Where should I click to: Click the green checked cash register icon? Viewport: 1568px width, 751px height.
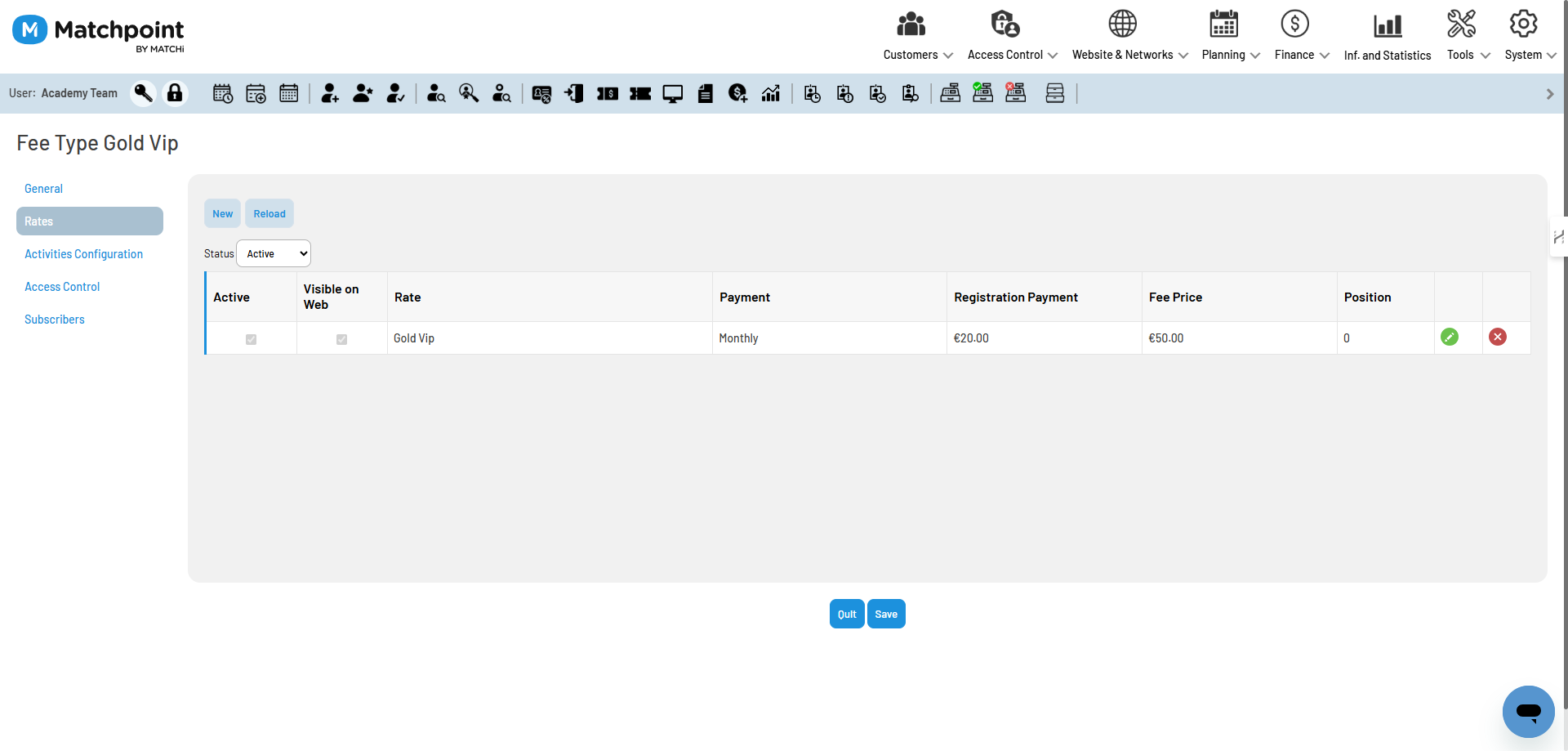tap(982, 93)
